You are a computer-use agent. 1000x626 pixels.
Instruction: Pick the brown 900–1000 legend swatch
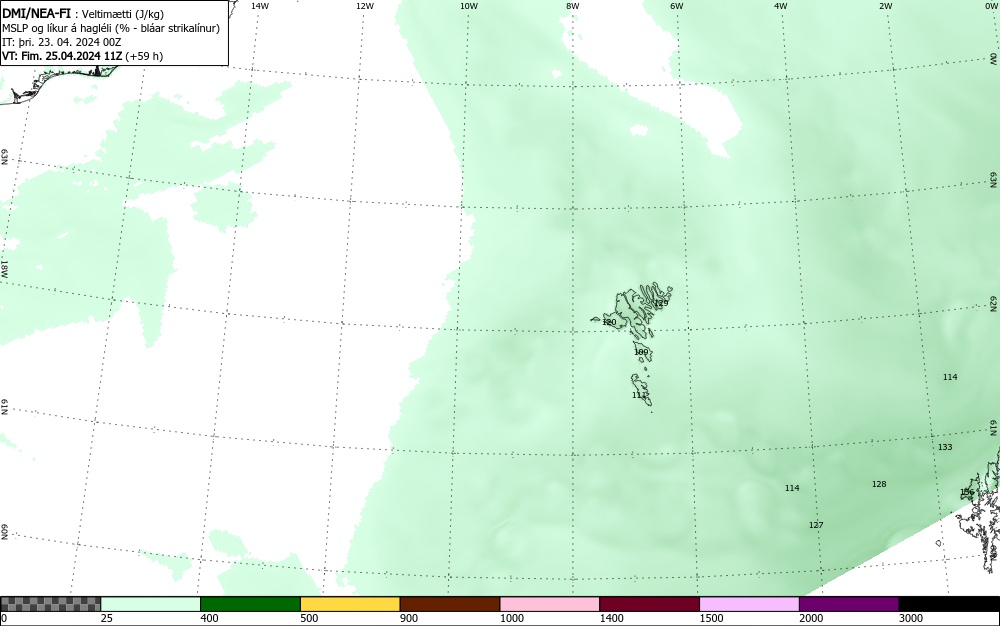coord(450,604)
